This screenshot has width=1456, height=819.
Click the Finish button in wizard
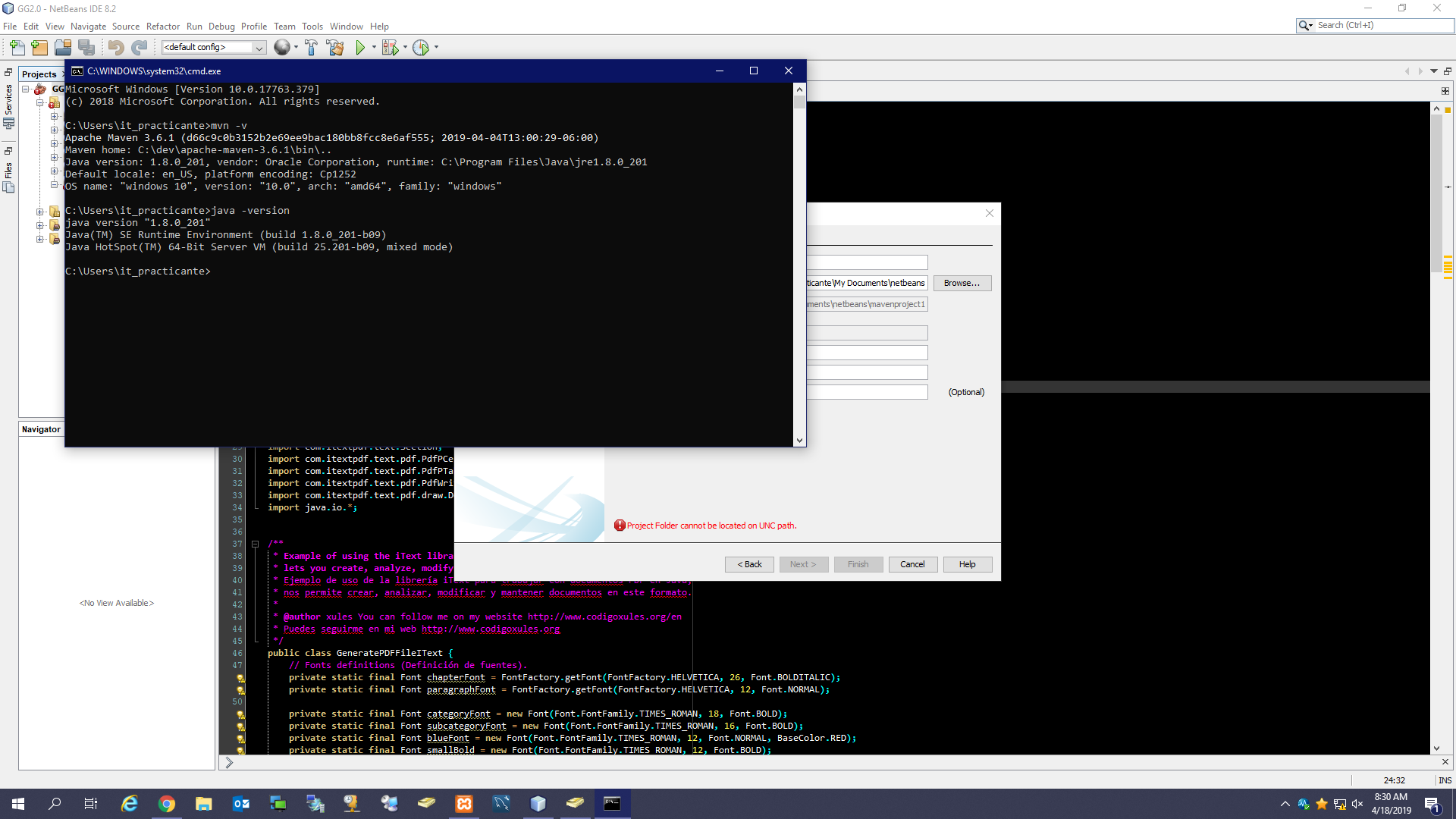point(858,564)
